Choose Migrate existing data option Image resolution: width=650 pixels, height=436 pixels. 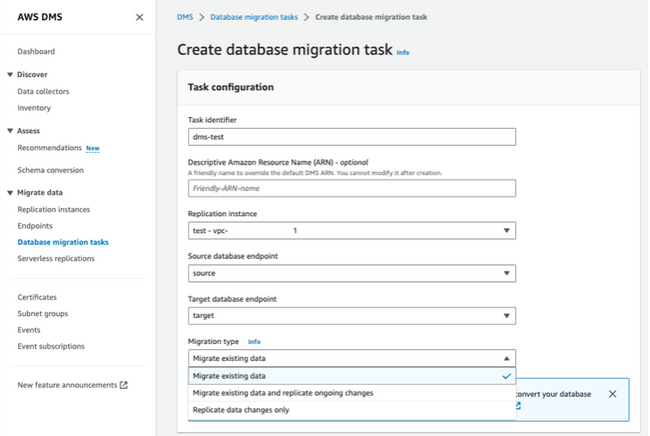tap(352, 376)
